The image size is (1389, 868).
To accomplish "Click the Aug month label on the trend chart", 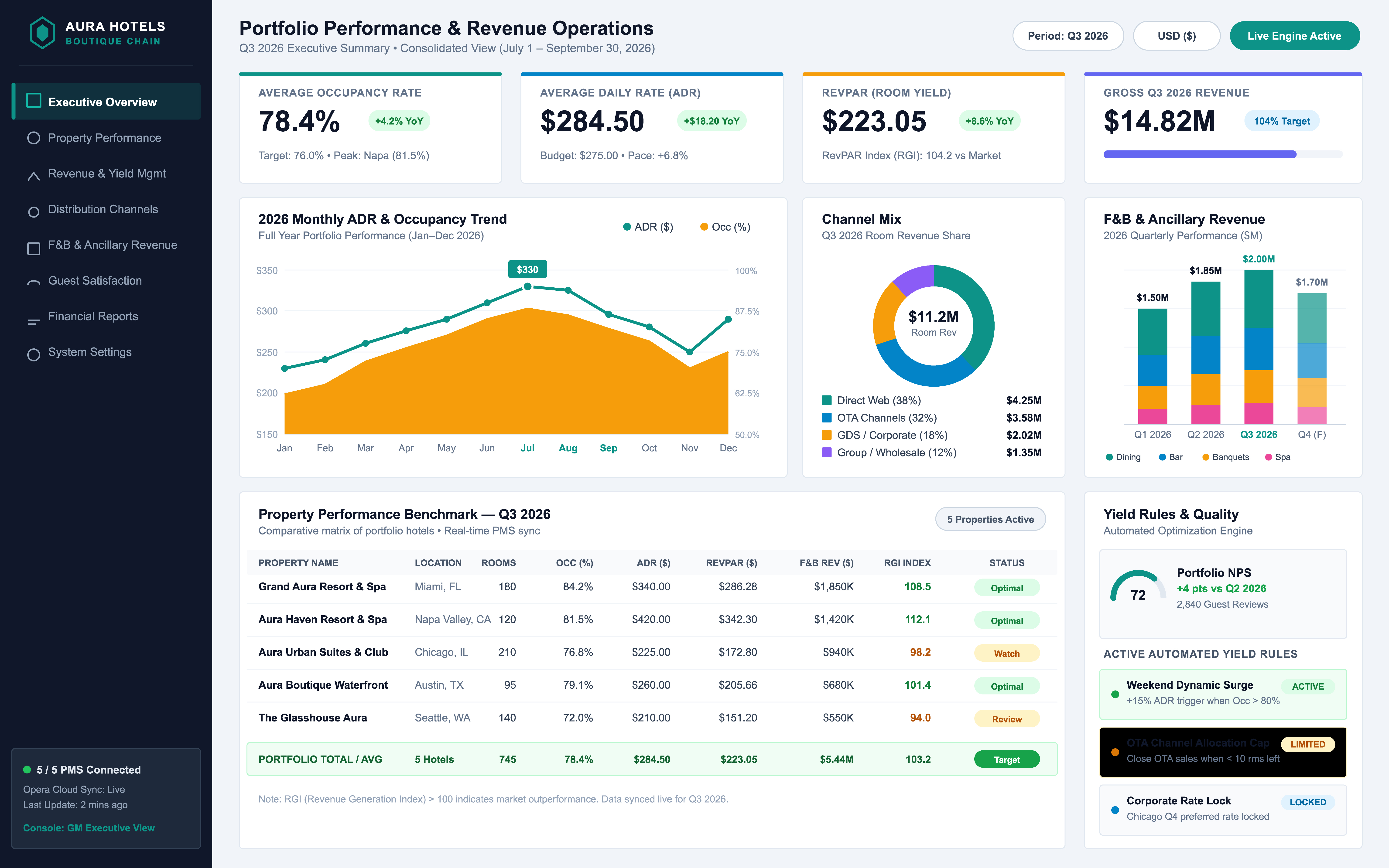I will tap(568, 448).
